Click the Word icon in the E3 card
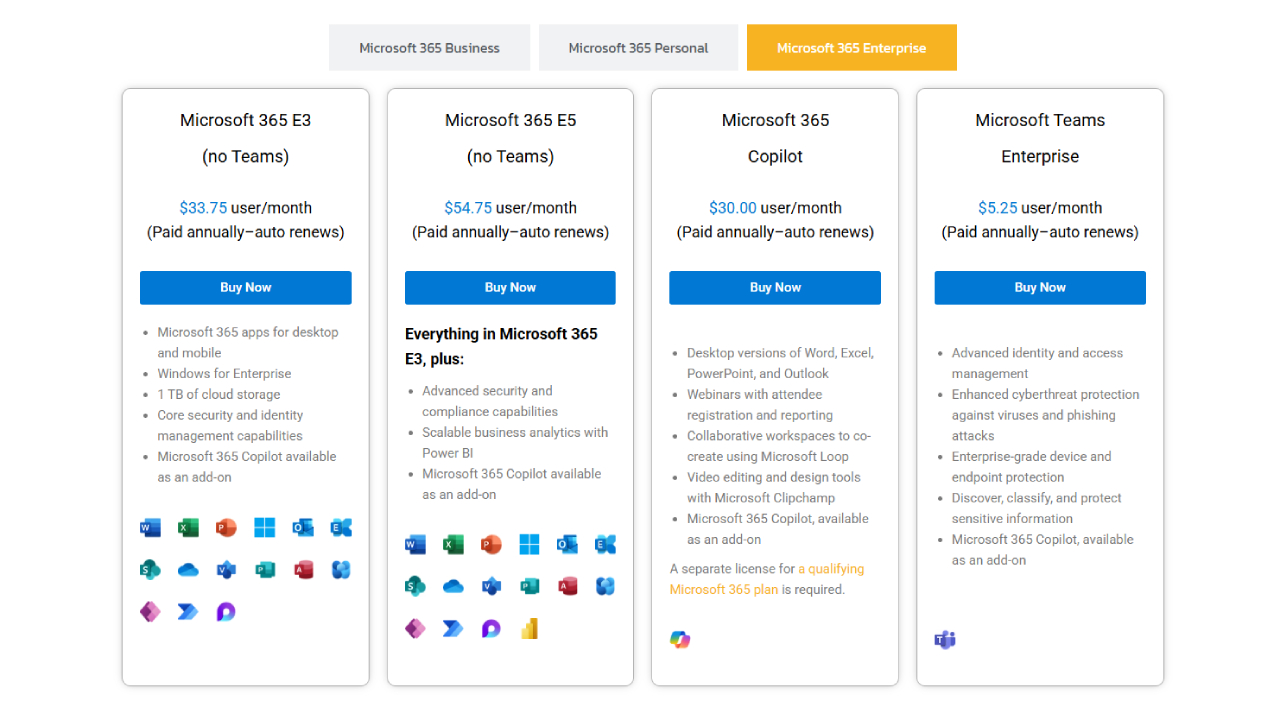This screenshot has width=1280, height=720. point(150,527)
